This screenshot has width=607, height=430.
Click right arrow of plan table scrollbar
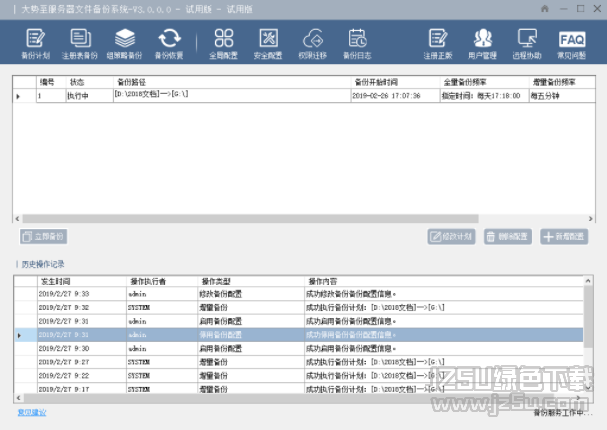point(590,219)
